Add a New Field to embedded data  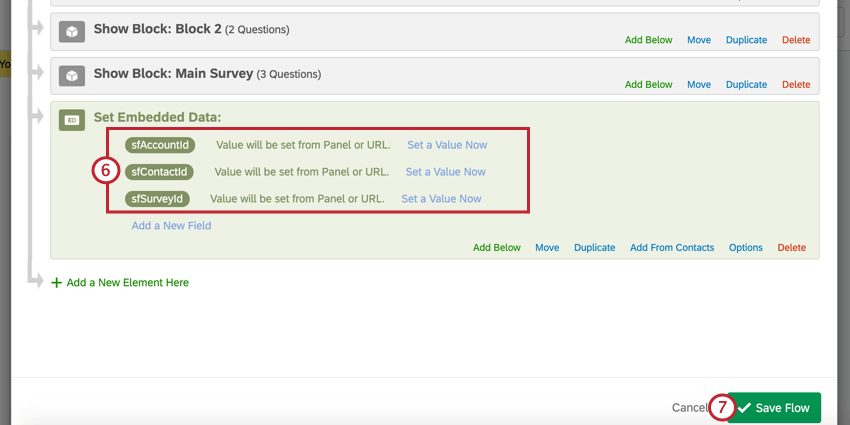point(171,226)
